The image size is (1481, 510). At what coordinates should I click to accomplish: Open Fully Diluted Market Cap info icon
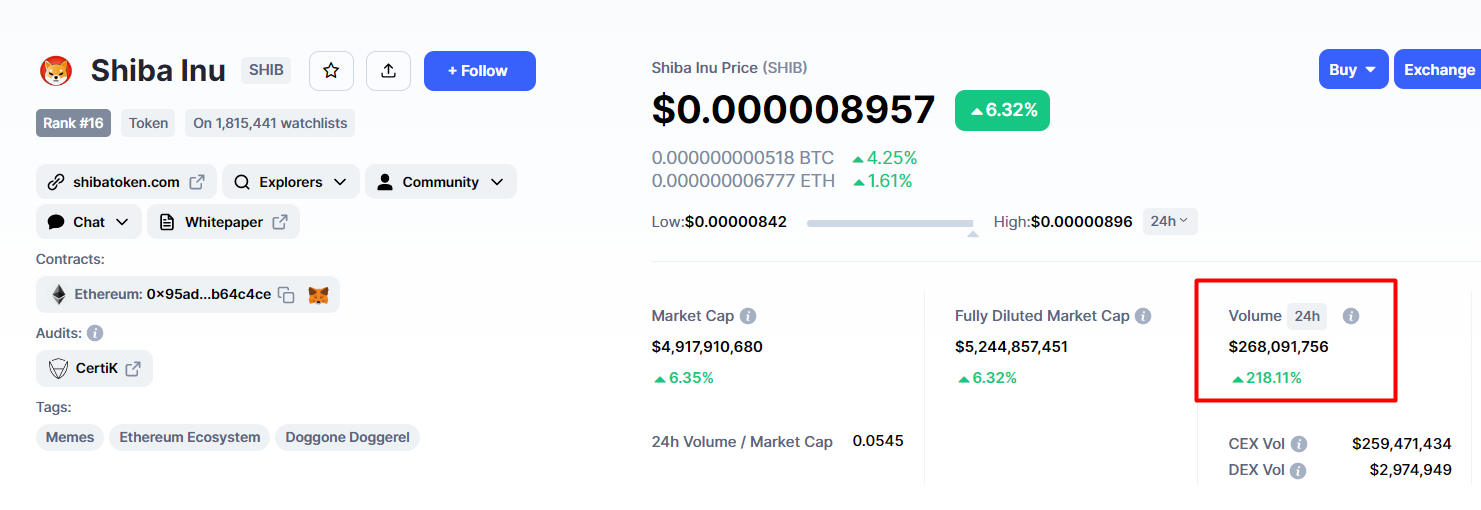click(x=1143, y=316)
